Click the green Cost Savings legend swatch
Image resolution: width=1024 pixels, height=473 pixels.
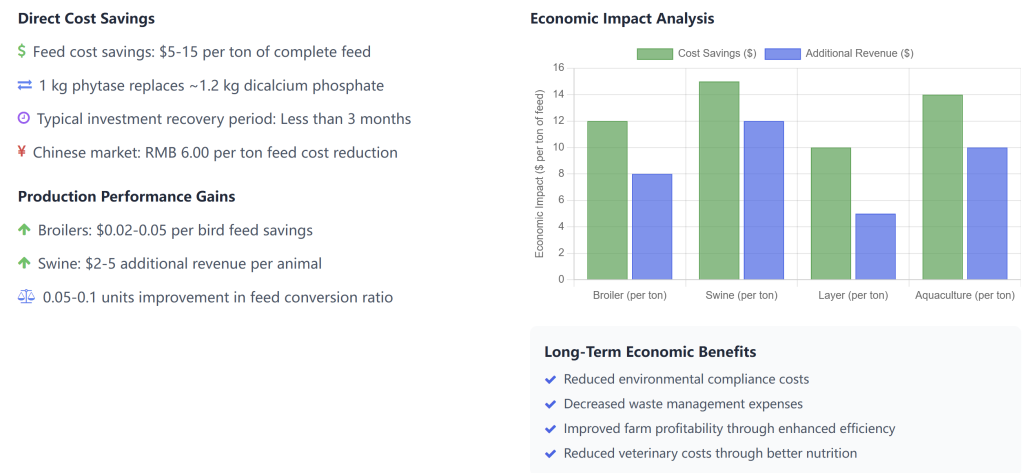click(x=655, y=53)
